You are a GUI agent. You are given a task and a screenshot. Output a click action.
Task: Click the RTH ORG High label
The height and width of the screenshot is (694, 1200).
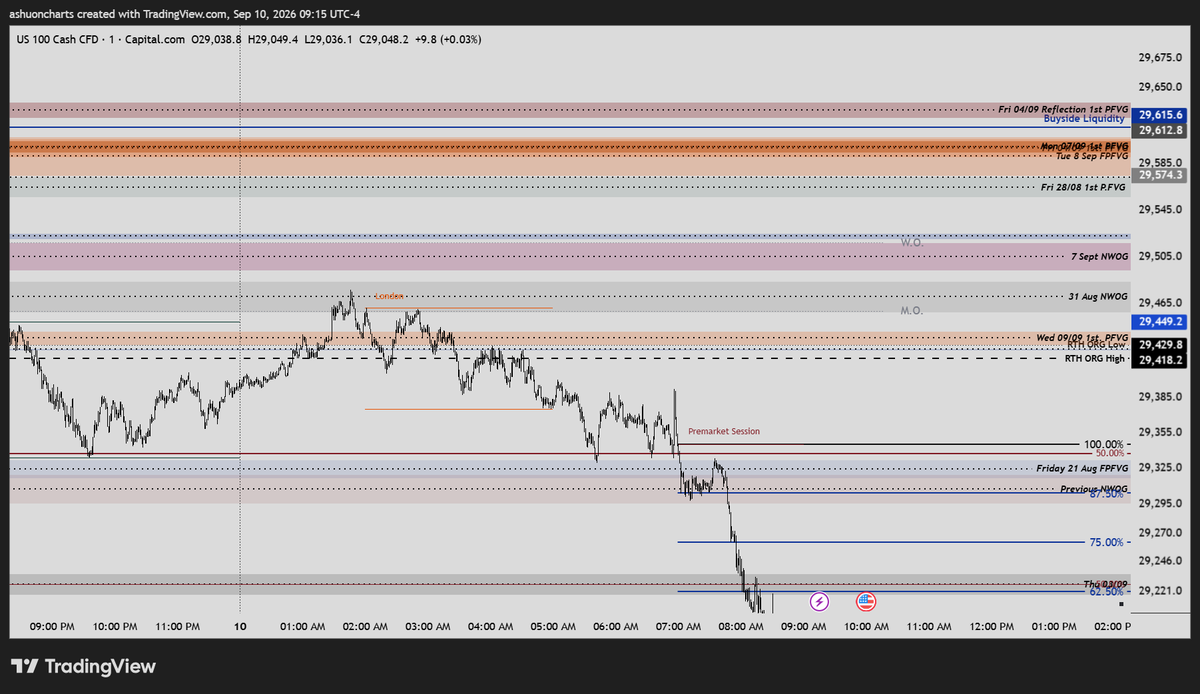click(1095, 358)
